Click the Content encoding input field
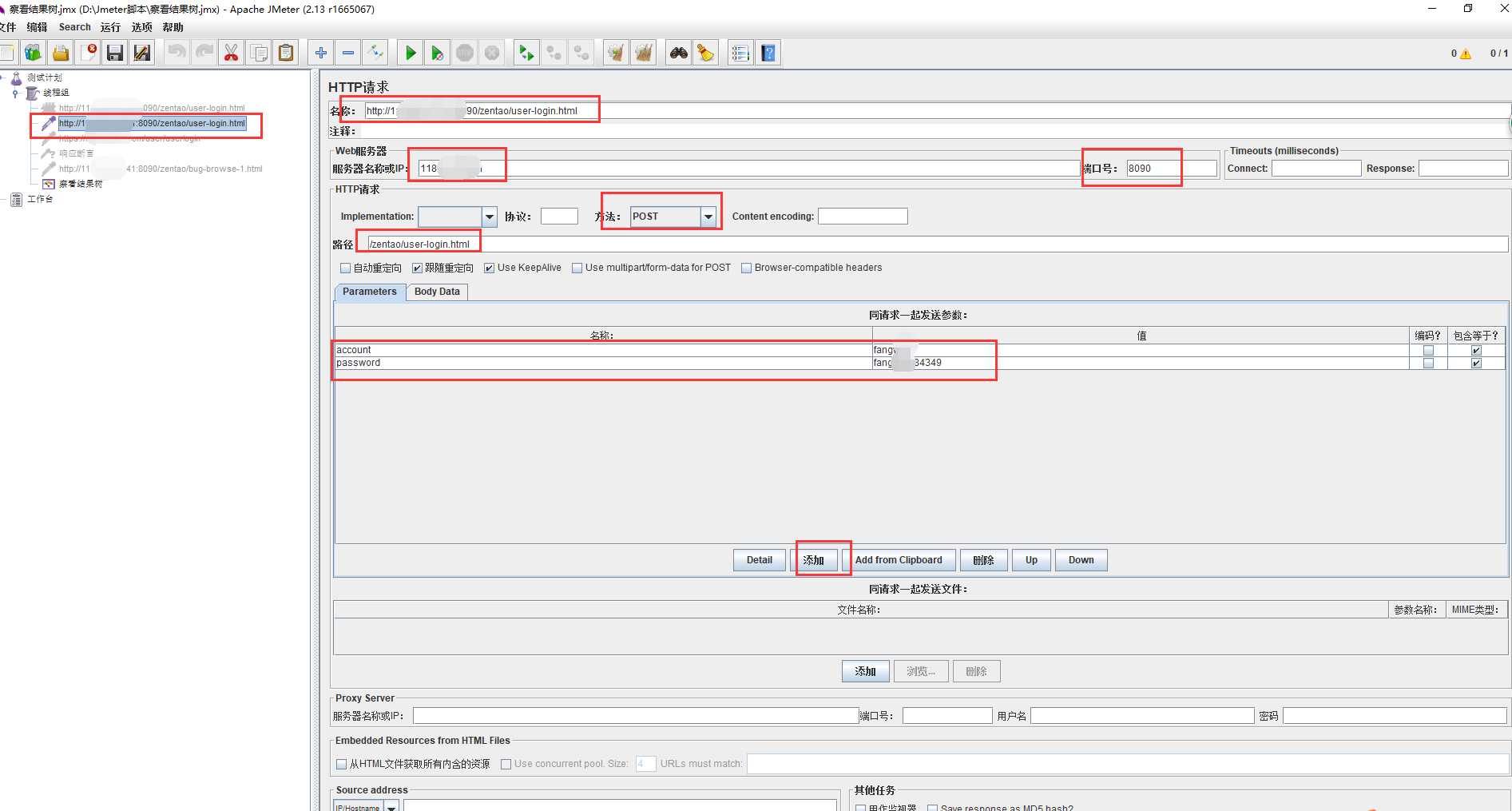Viewport: 1512px width, 811px height. [x=863, y=217]
